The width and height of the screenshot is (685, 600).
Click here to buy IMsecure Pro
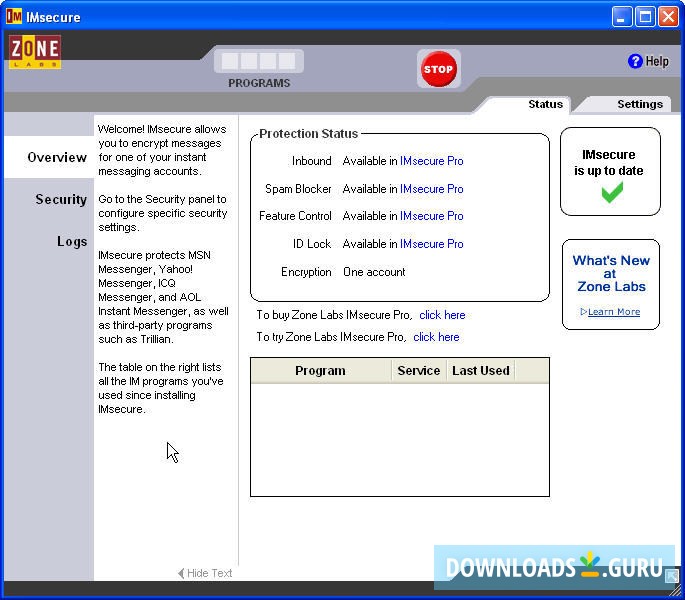[x=442, y=315]
